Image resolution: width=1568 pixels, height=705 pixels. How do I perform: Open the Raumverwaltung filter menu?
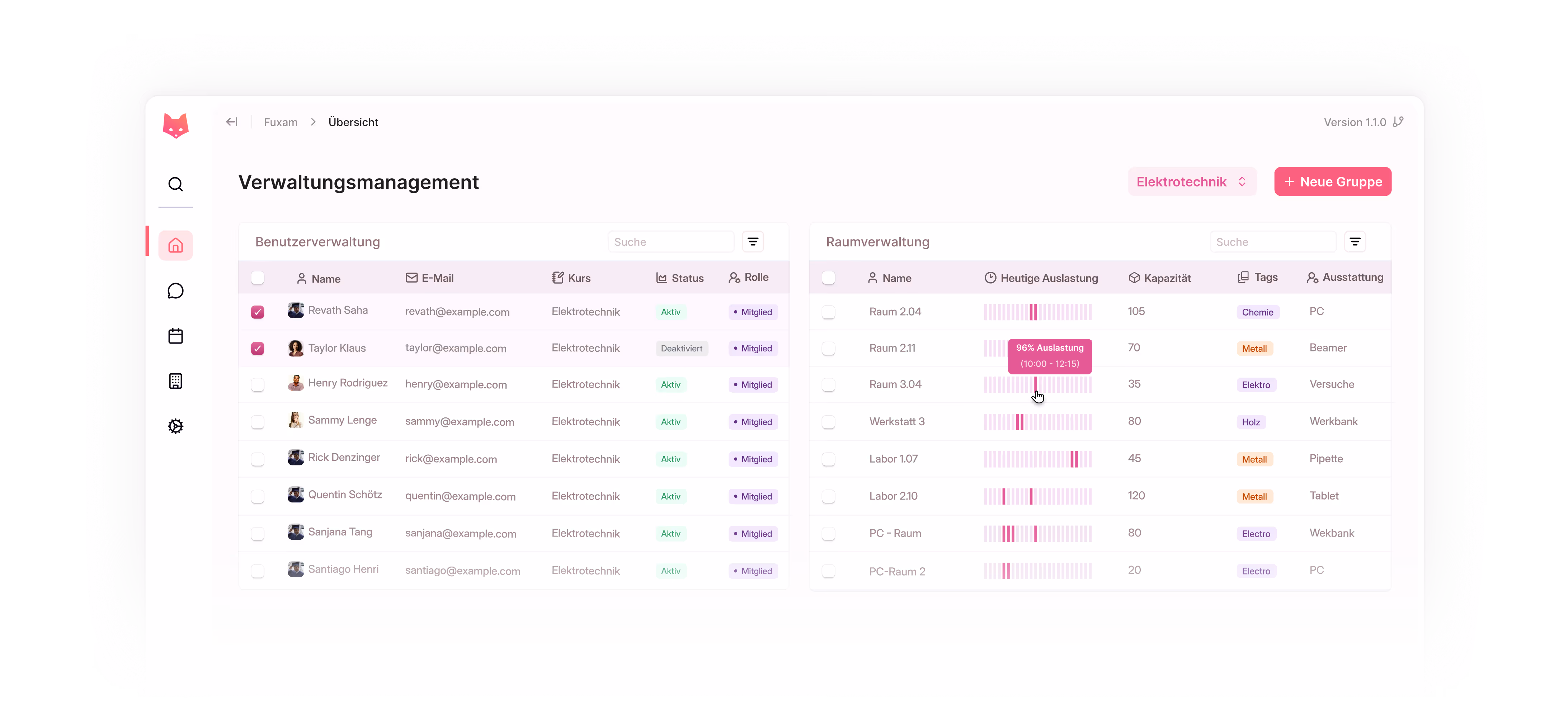point(1355,242)
